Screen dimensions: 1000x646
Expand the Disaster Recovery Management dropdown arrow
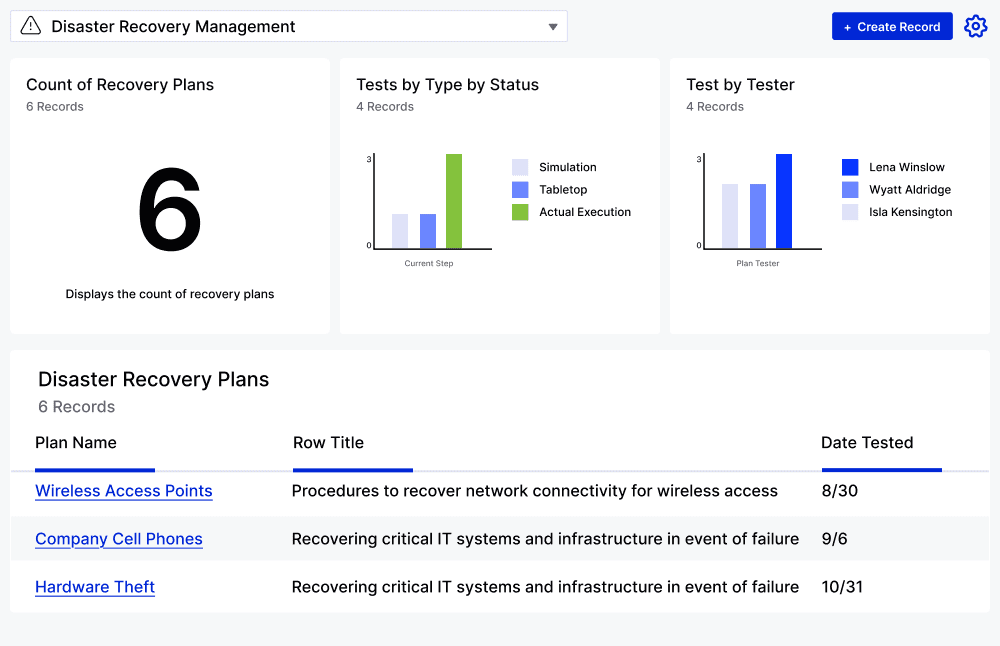click(x=553, y=27)
